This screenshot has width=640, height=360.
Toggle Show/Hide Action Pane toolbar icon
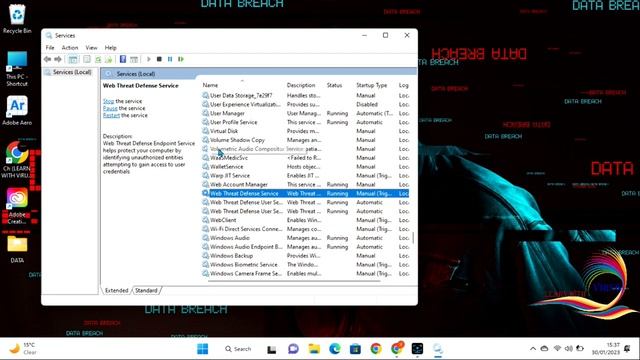pos(133,59)
